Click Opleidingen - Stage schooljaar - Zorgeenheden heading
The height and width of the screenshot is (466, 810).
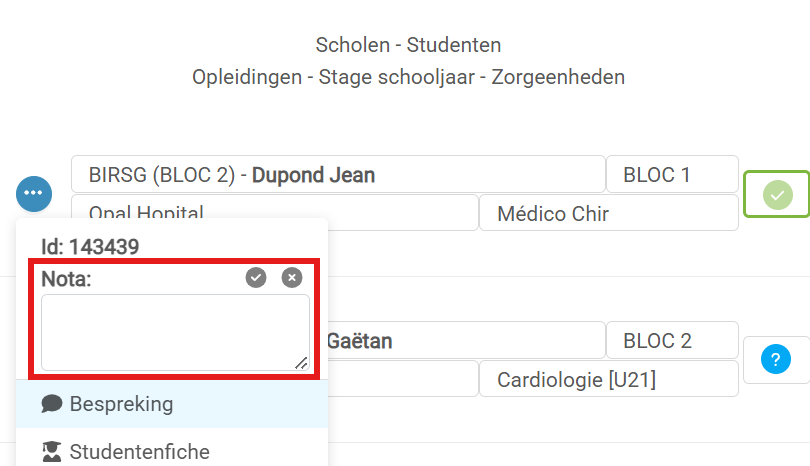coord(408,77)
